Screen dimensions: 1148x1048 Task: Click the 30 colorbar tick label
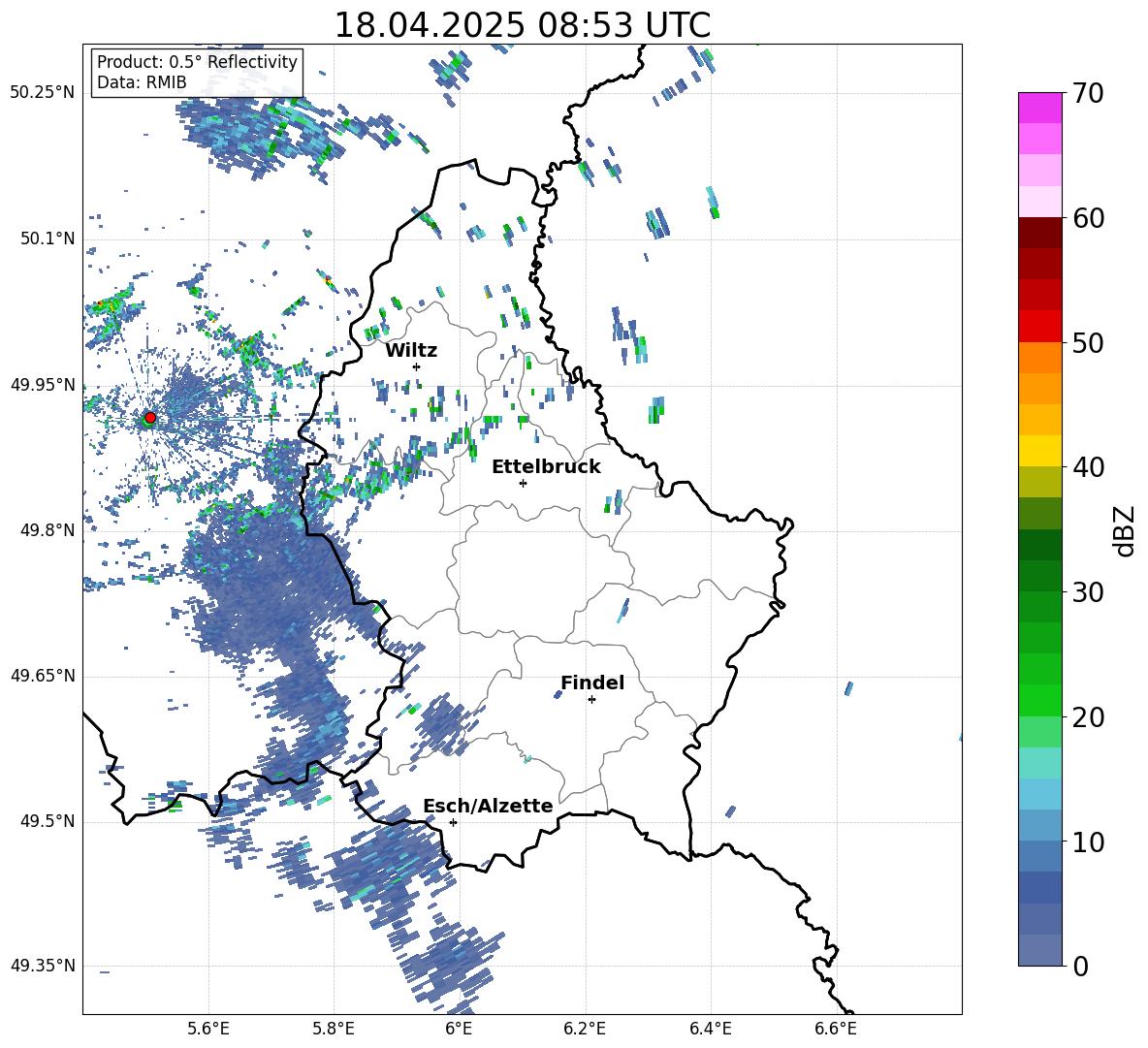point(1088,592)
